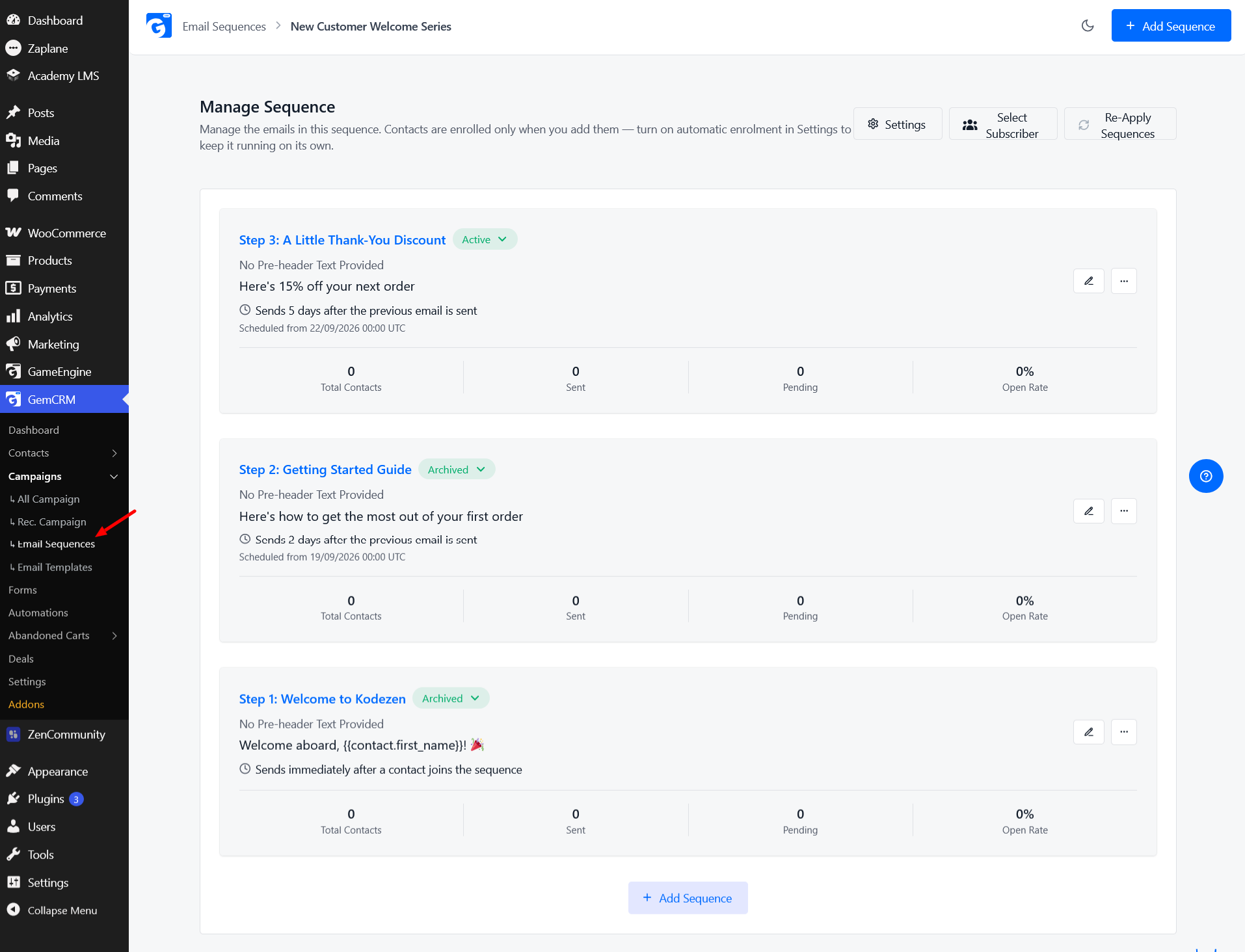Edit Step 3 with pencil icon
Screen dimensions: 1245x952
(1089, 281)
